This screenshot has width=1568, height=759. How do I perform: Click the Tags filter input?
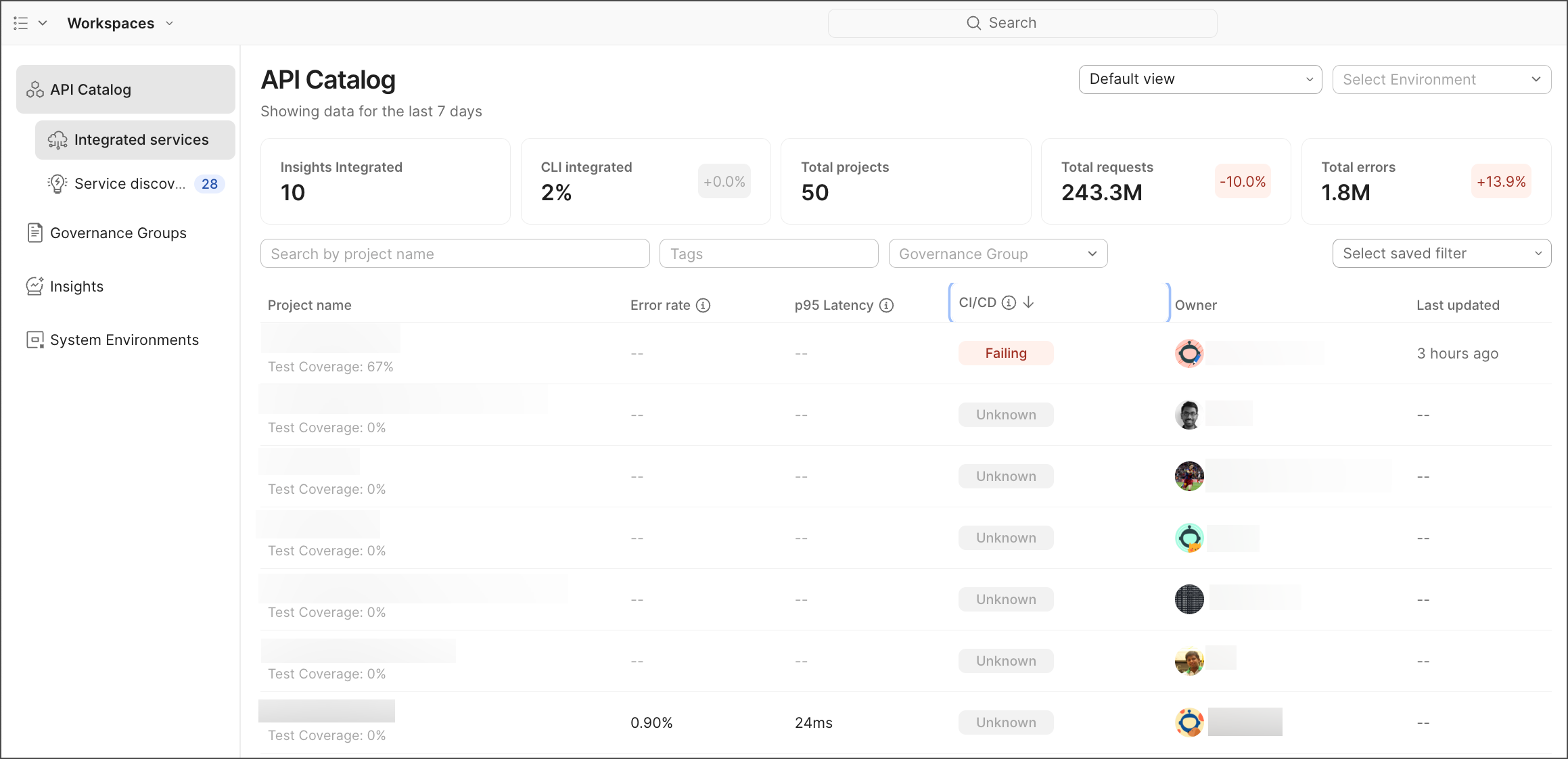click(768, 254)
